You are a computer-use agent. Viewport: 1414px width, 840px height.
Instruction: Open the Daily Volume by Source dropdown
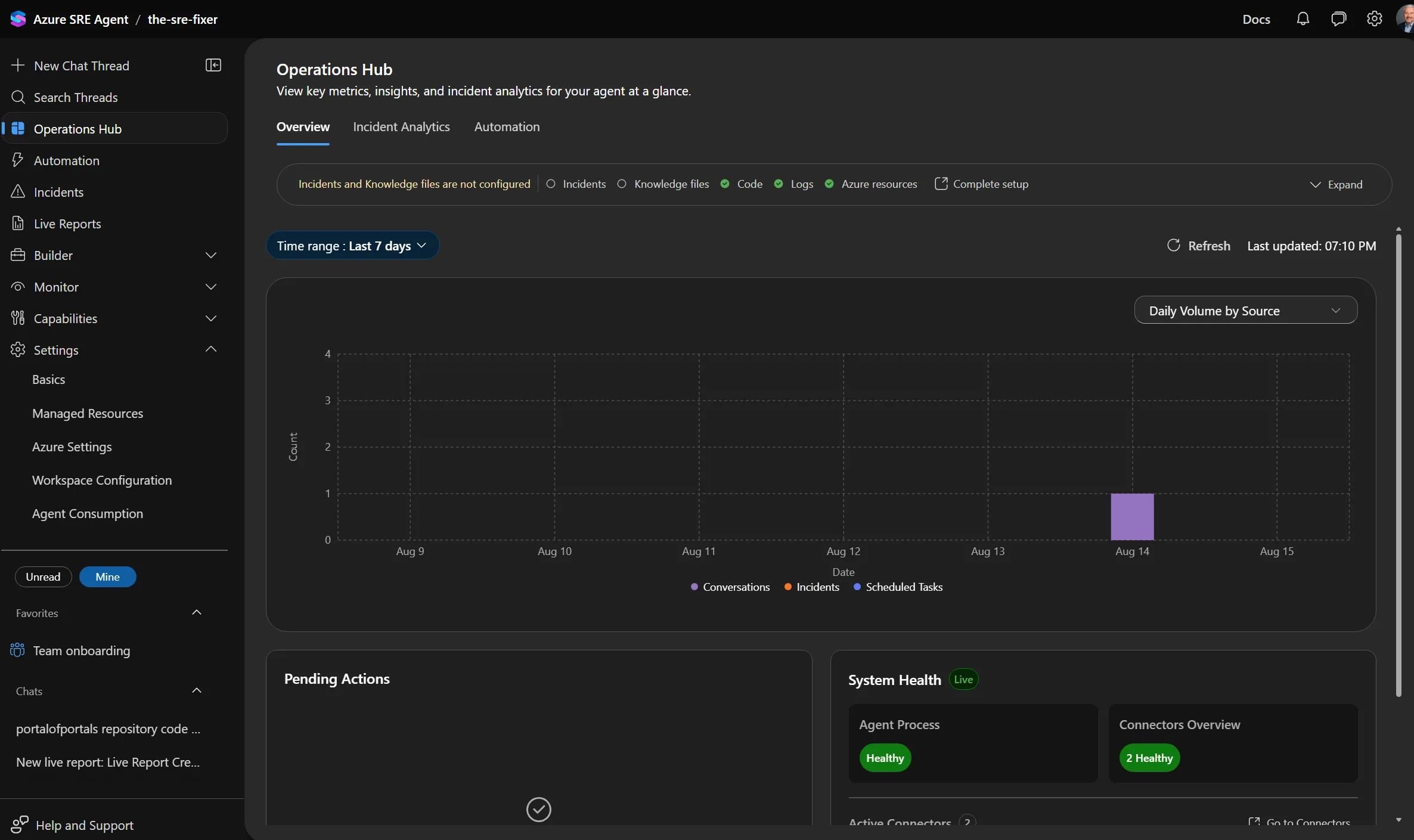coord(1245,310)
